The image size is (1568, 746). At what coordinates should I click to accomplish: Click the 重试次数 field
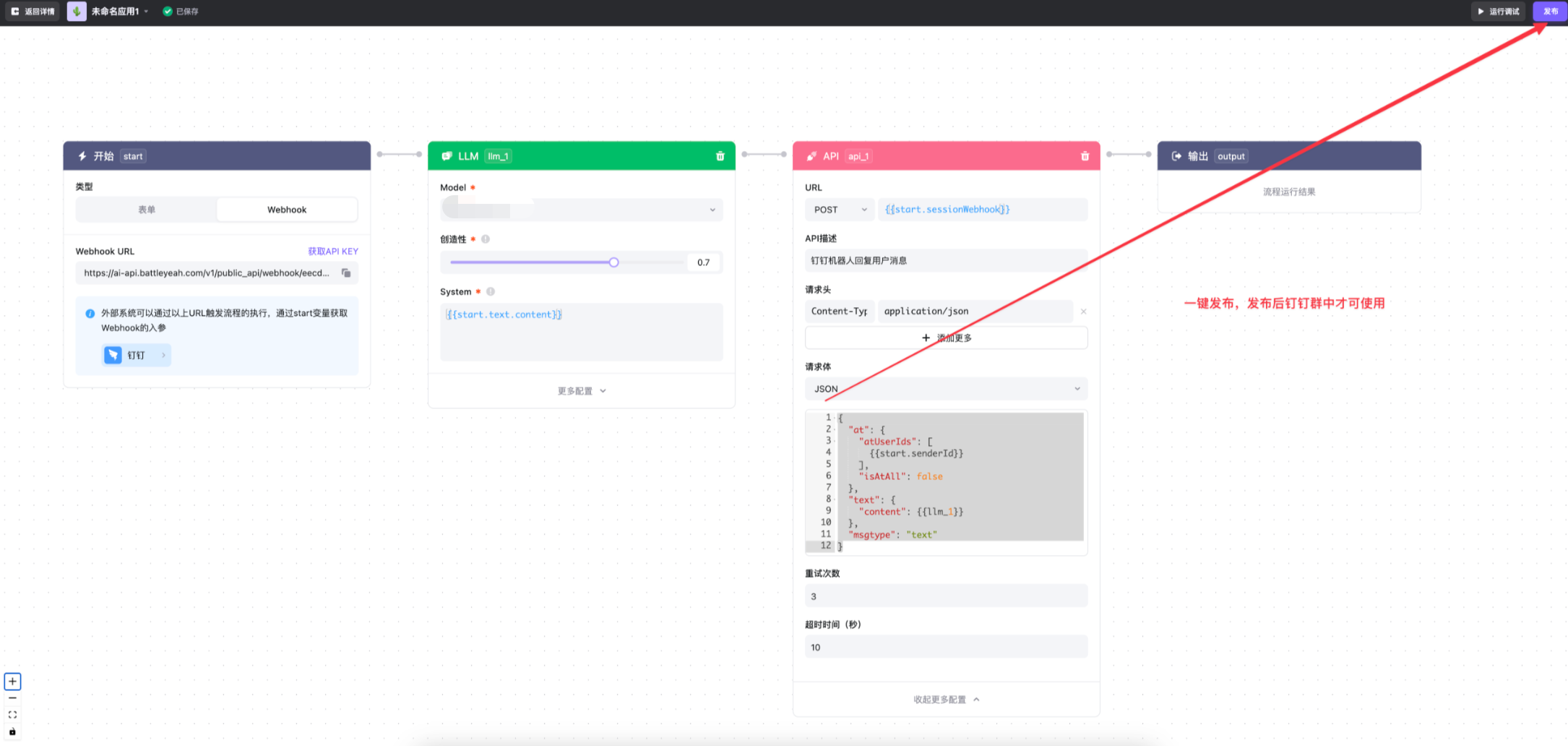pyautogui.click(x=947, y=596)
